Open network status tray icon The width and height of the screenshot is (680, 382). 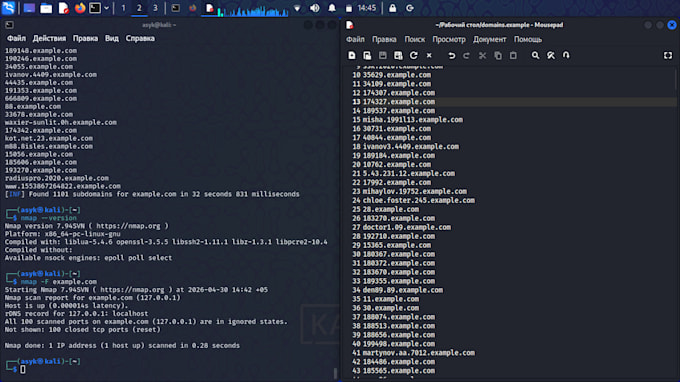click(297, 8)
